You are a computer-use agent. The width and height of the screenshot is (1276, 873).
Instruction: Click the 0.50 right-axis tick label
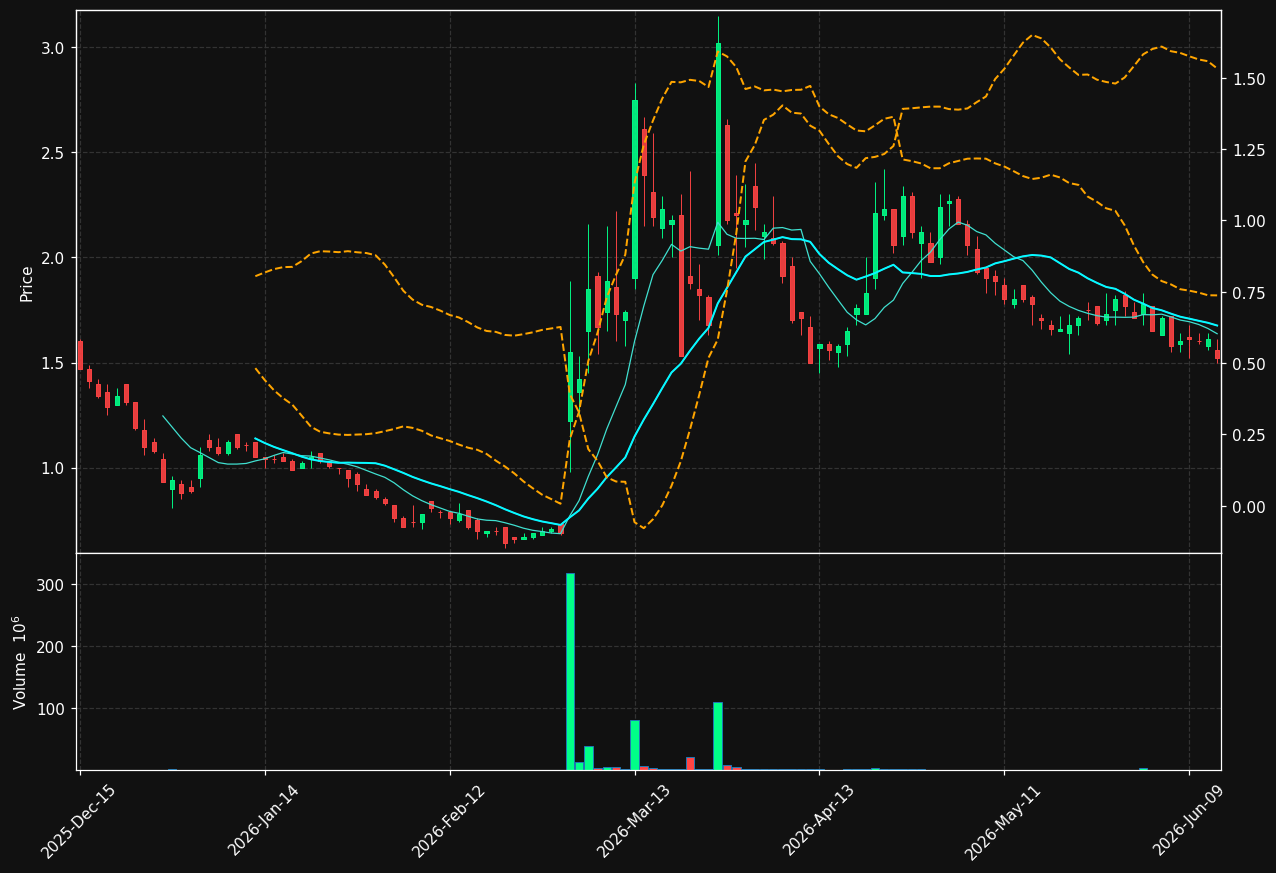1248,364
